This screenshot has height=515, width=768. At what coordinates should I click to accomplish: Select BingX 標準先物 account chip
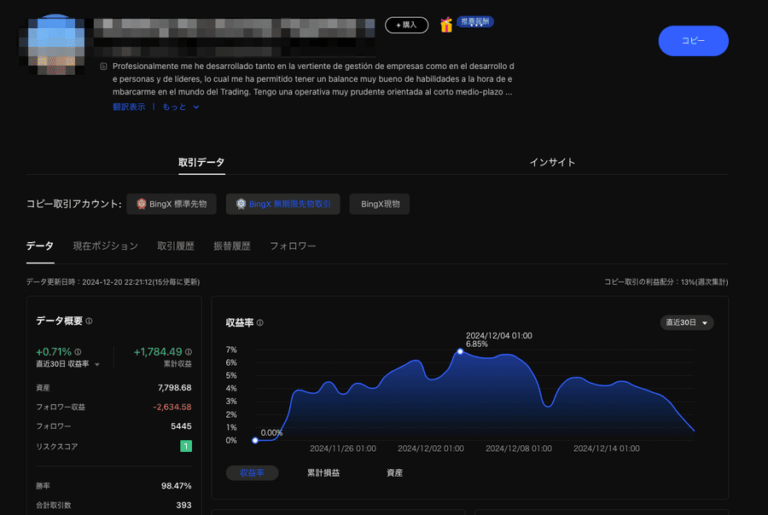coord(171,204)
